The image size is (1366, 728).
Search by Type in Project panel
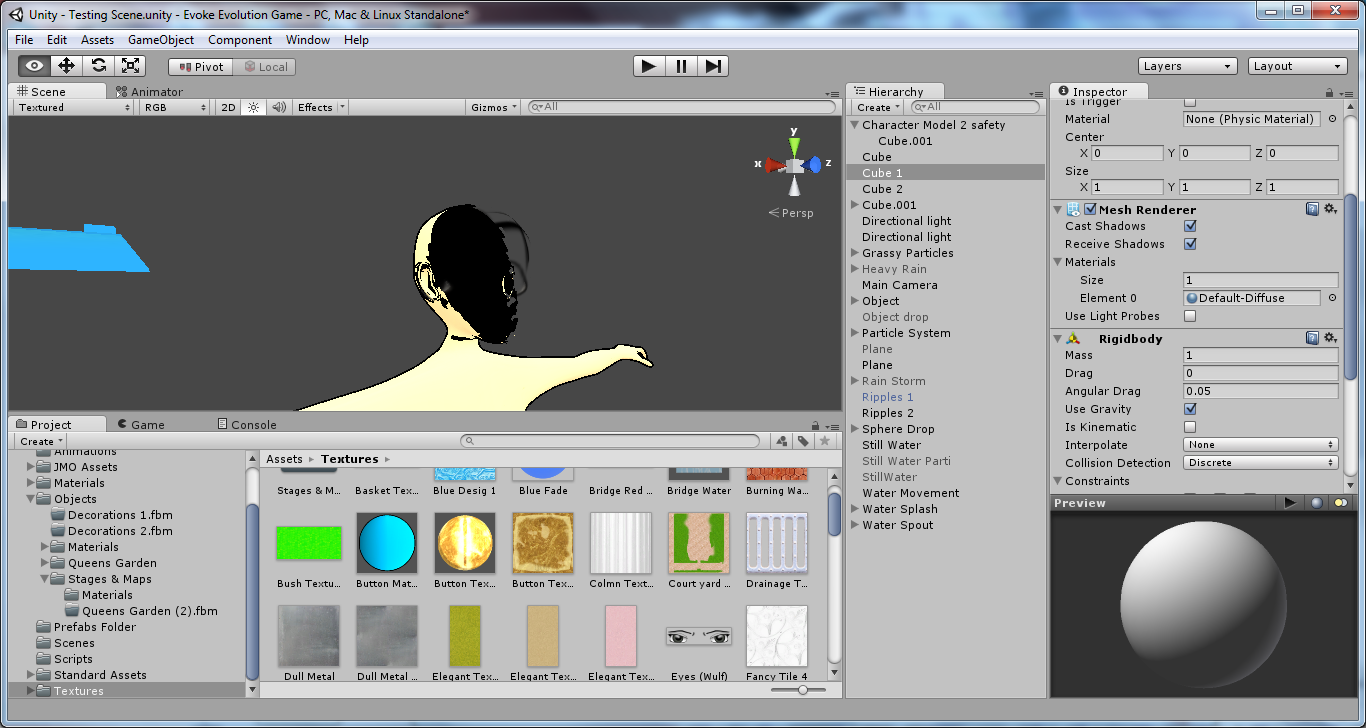click(781, 441)
